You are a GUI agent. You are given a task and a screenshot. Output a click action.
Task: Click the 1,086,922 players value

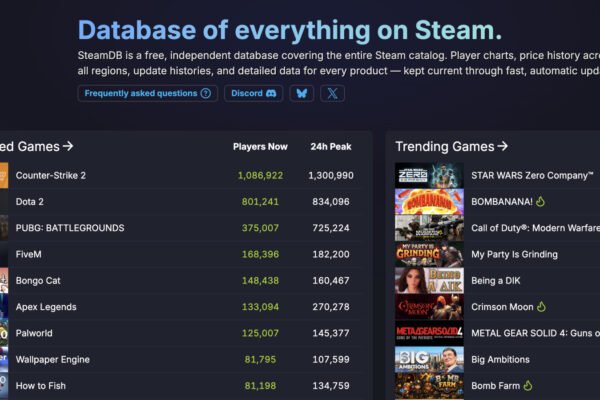pos(260,175)
